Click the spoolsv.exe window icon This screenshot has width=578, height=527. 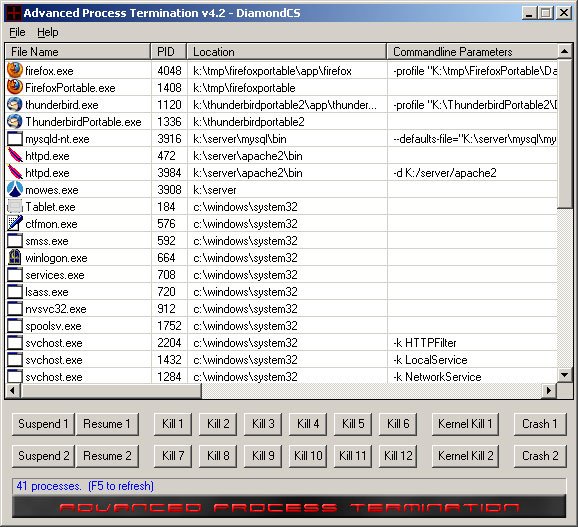pos(15,325)
